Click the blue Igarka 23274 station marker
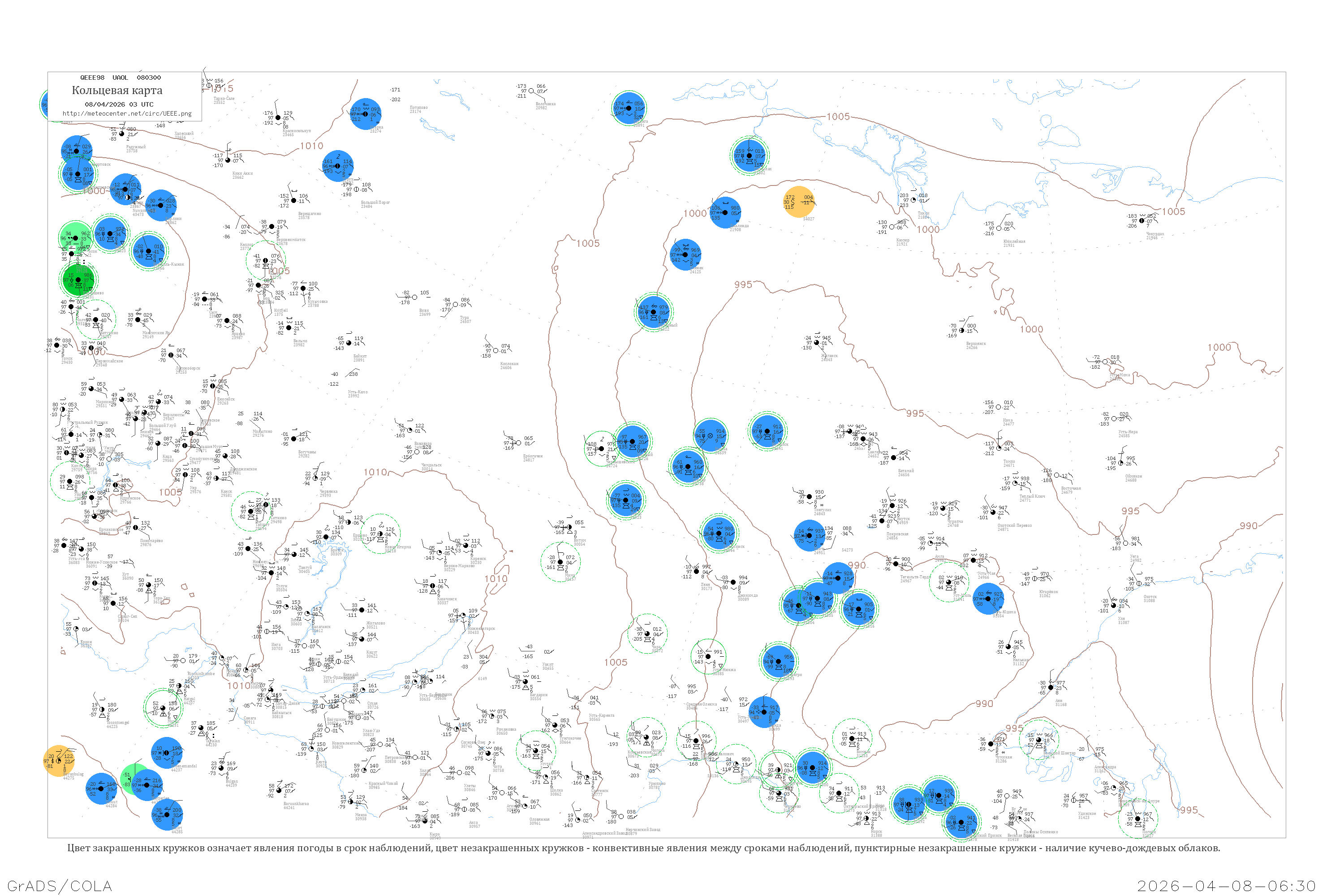This screenshot has height=896, width=1344. point(365,114)
